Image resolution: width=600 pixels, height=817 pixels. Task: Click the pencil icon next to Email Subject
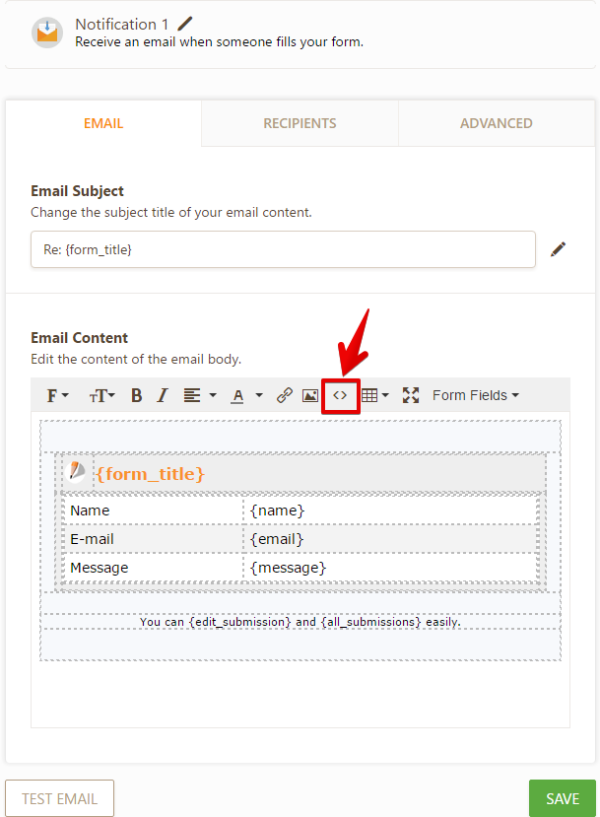558,249
